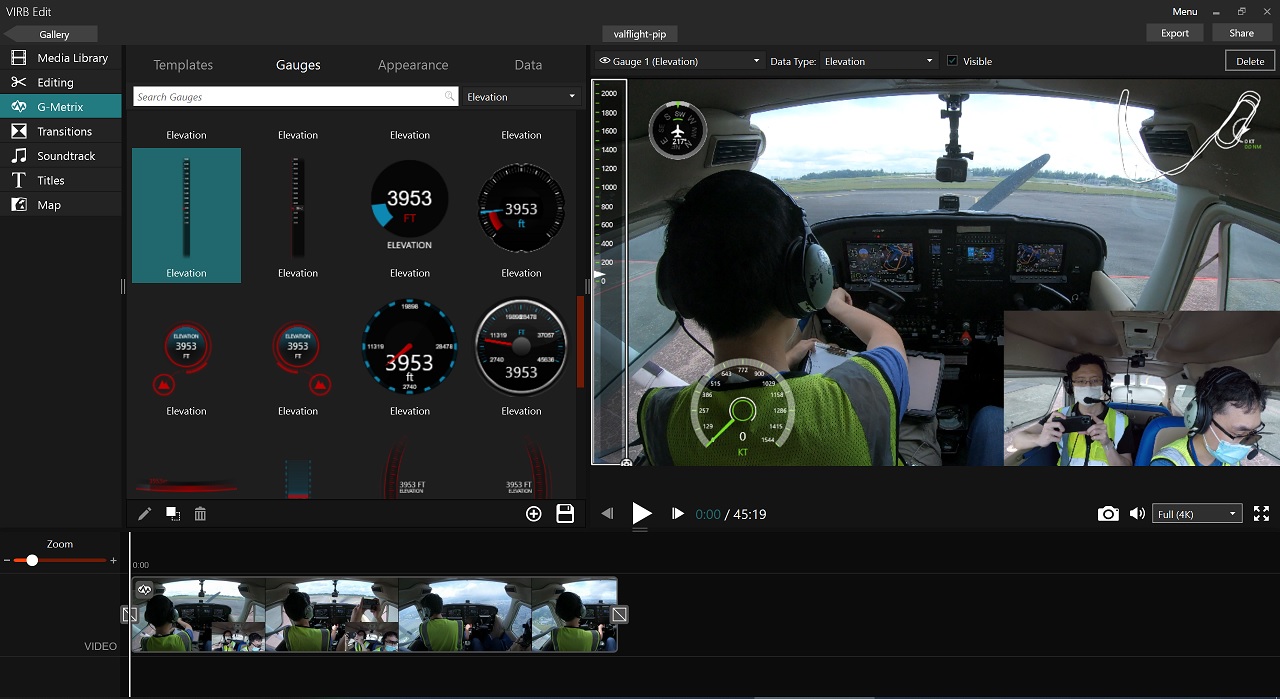Screen dimensions: 1280x699
Task: Click the timeline zoom-out minus icon
Action: tap(6, 561)
